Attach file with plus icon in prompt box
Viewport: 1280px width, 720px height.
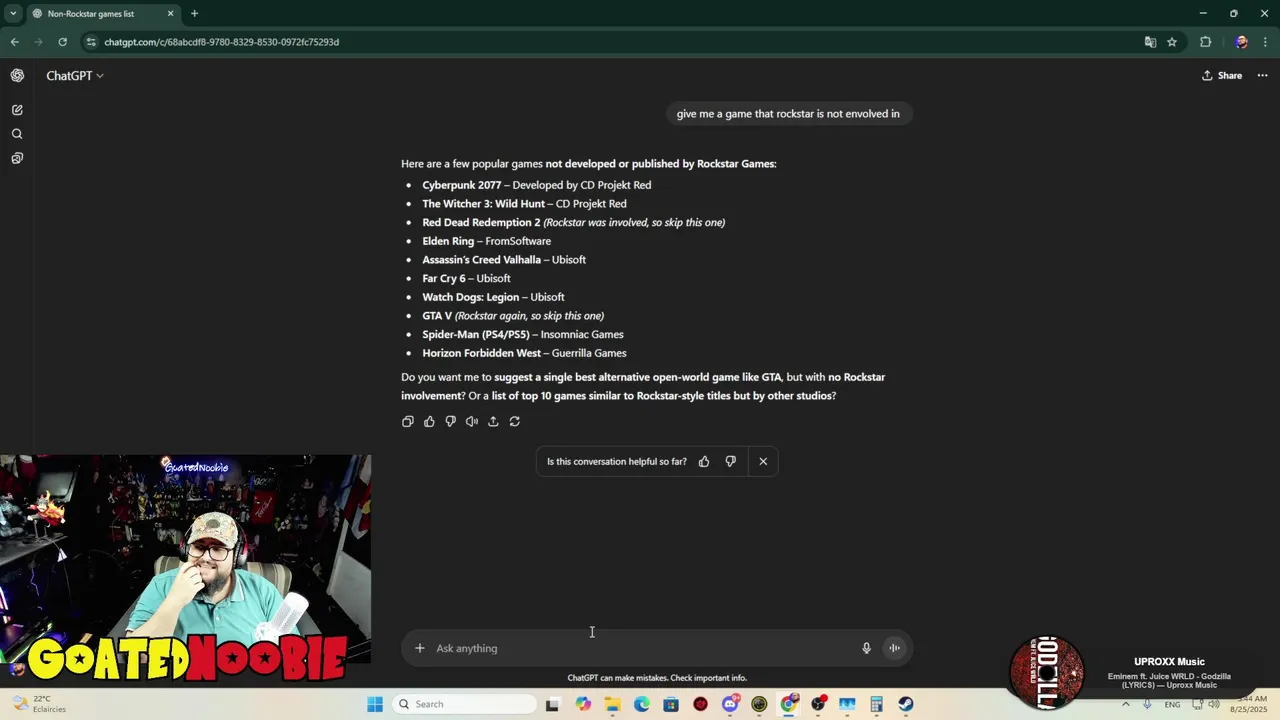(420, 648)
